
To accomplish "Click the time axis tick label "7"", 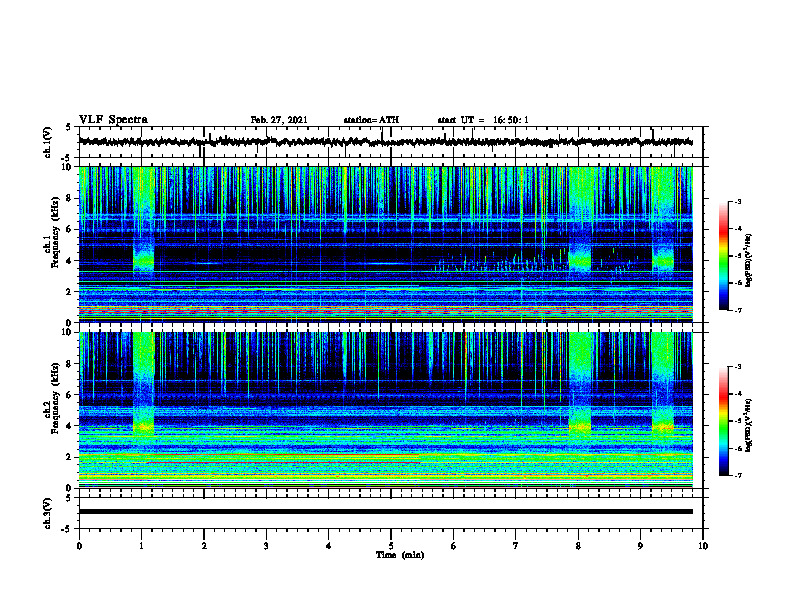I will point(516,546).
